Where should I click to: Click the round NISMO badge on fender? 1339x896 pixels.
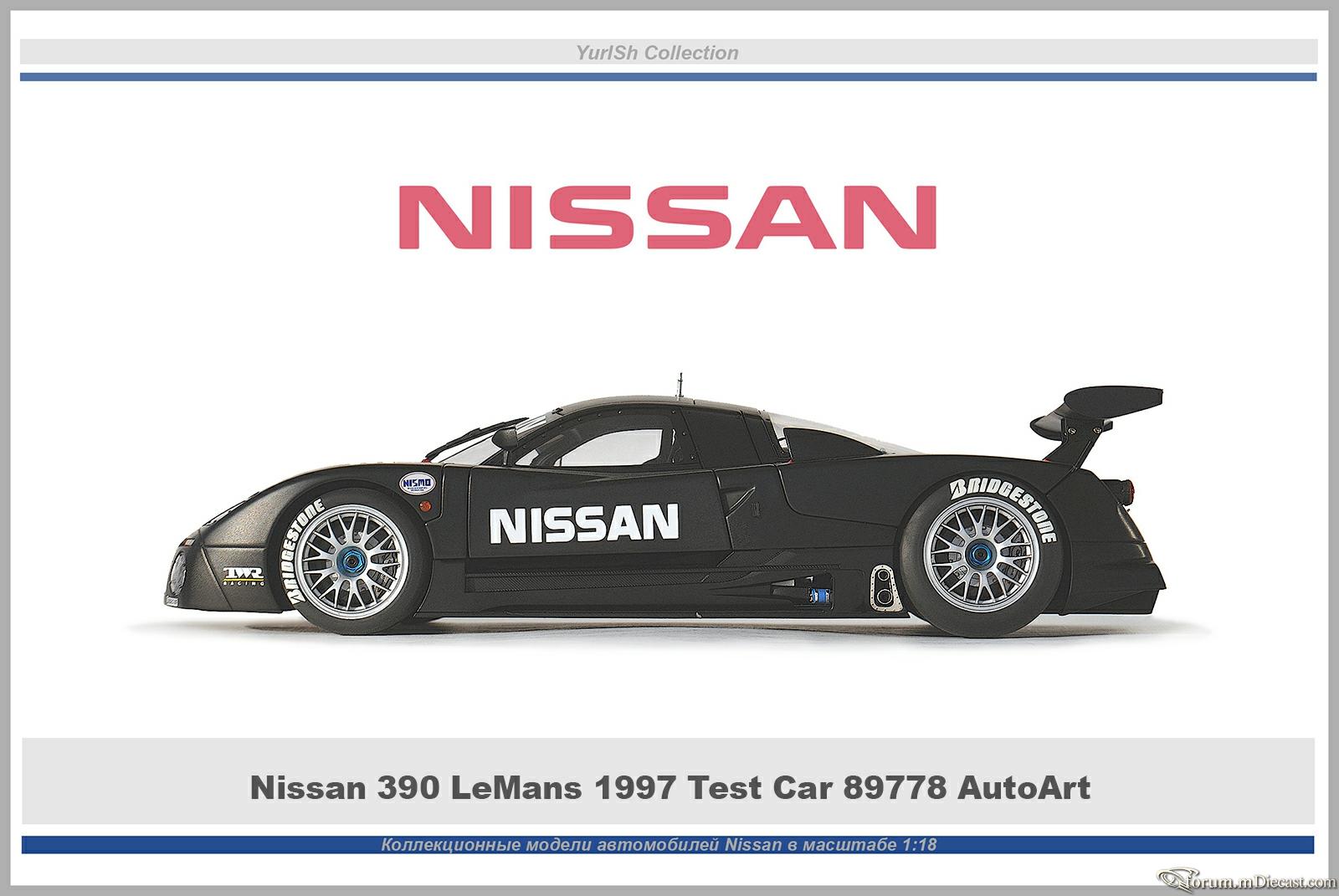point(418,484)
